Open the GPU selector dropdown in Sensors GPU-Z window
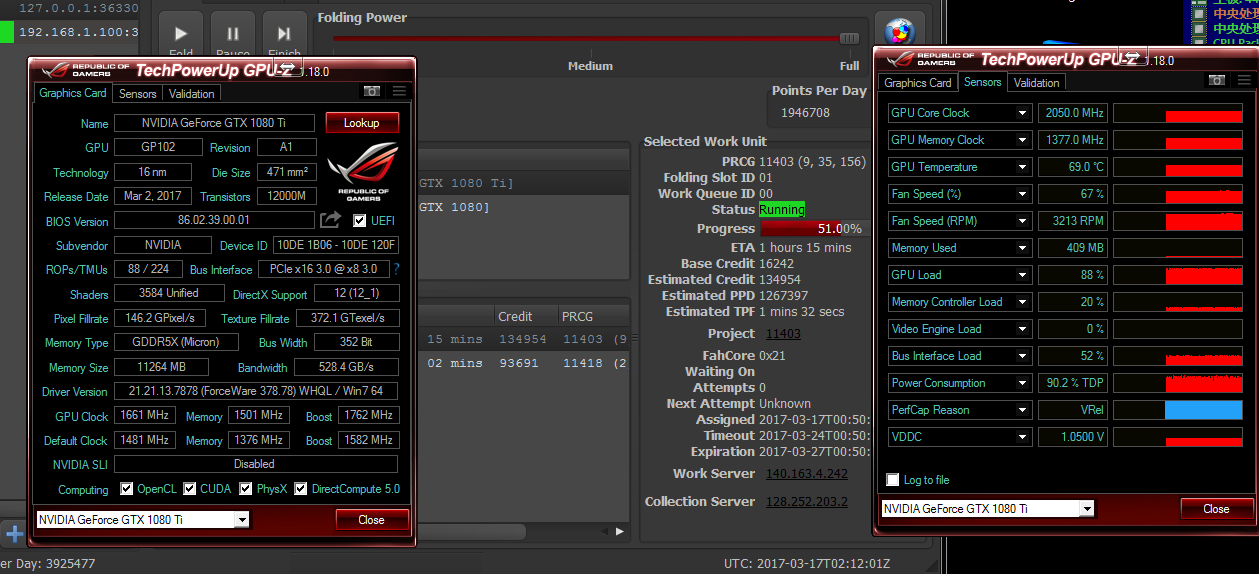The width and height of the screenshot is (1259, 574). pyautogui.click(x=1087, y=509)
